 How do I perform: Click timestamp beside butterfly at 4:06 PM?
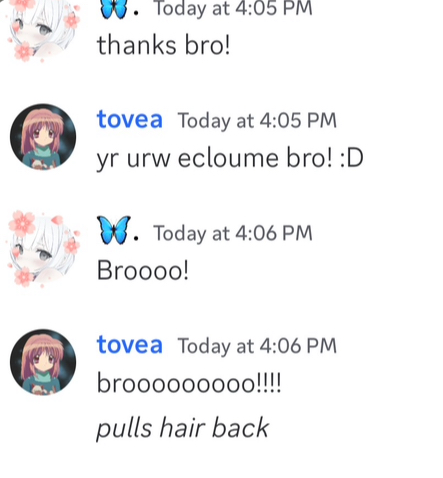click(233, 233)
